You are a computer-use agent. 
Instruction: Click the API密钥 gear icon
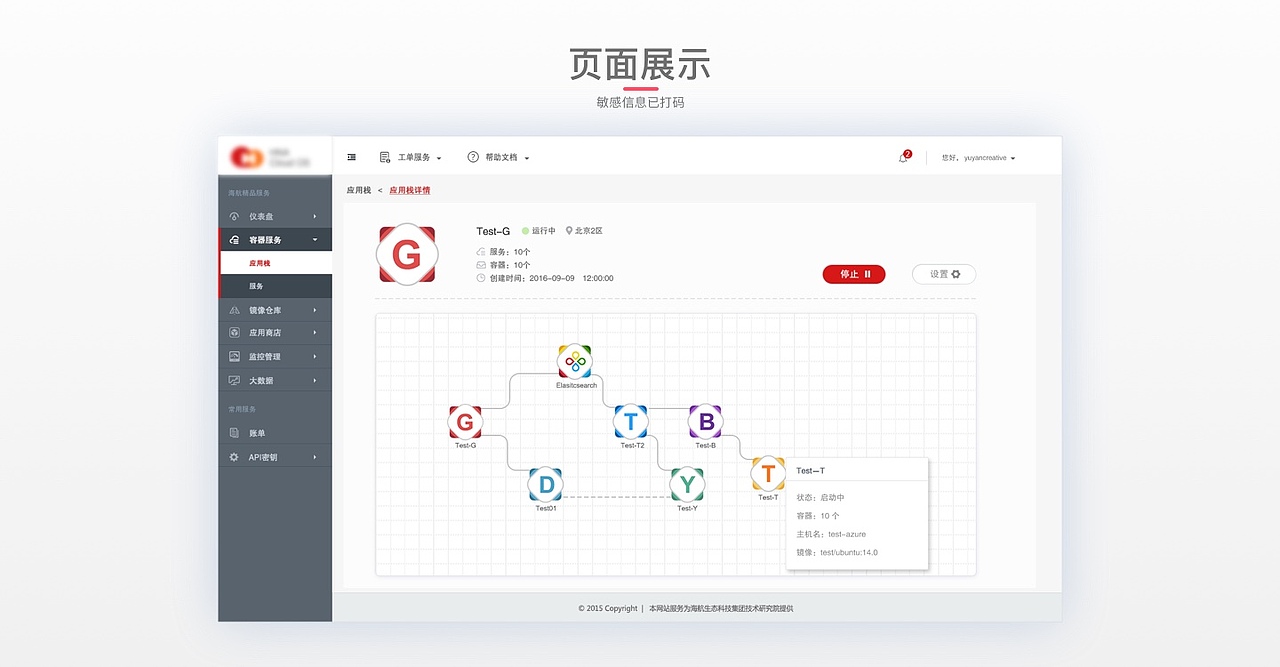click(x=234, y=457)
